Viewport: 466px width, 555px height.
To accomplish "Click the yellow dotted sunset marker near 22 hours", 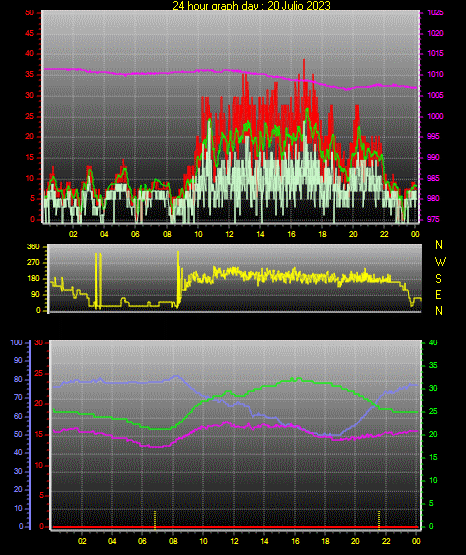I will click(x=379, y=520).
